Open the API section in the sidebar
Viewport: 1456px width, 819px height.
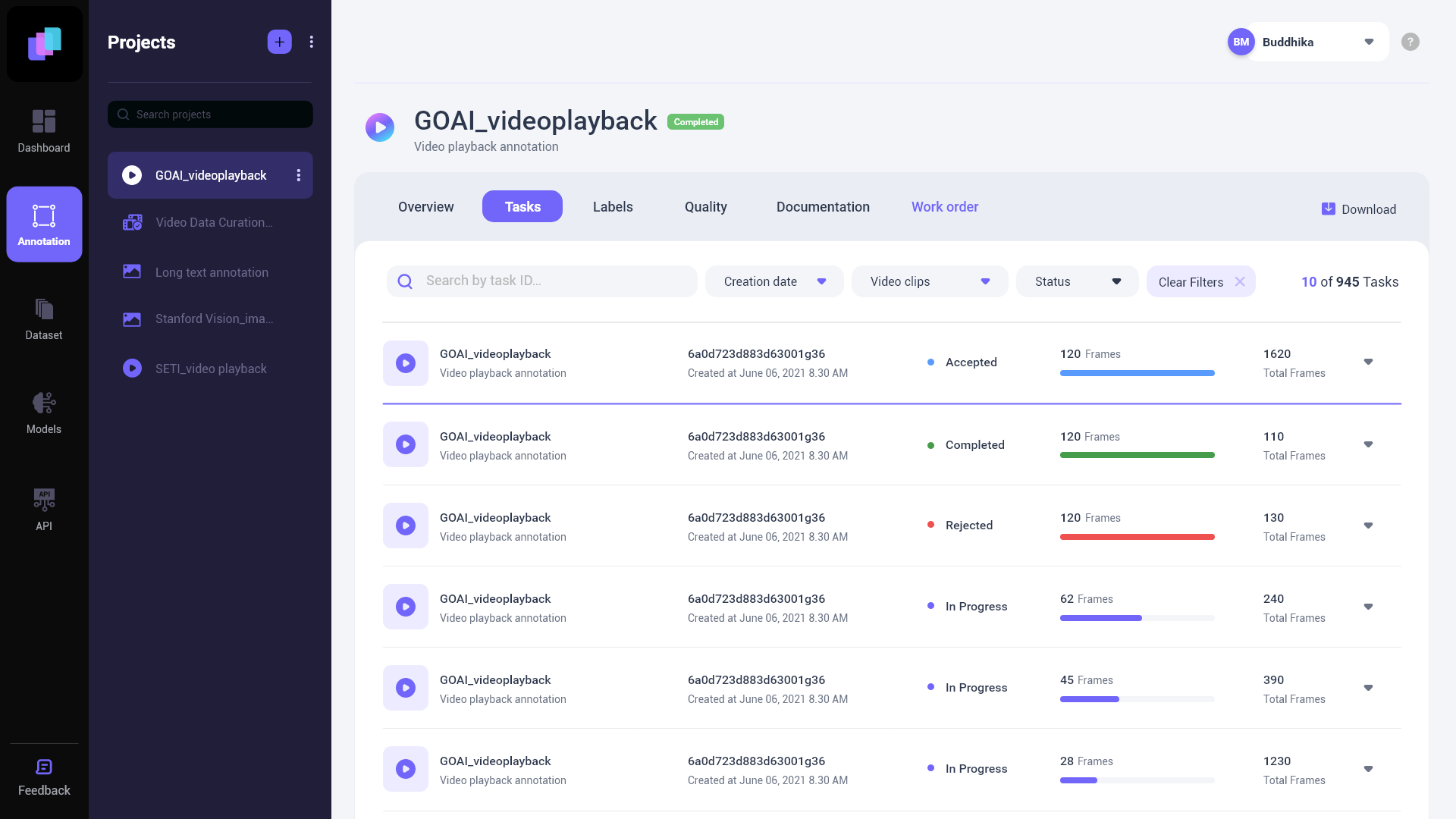pos(43,507)
